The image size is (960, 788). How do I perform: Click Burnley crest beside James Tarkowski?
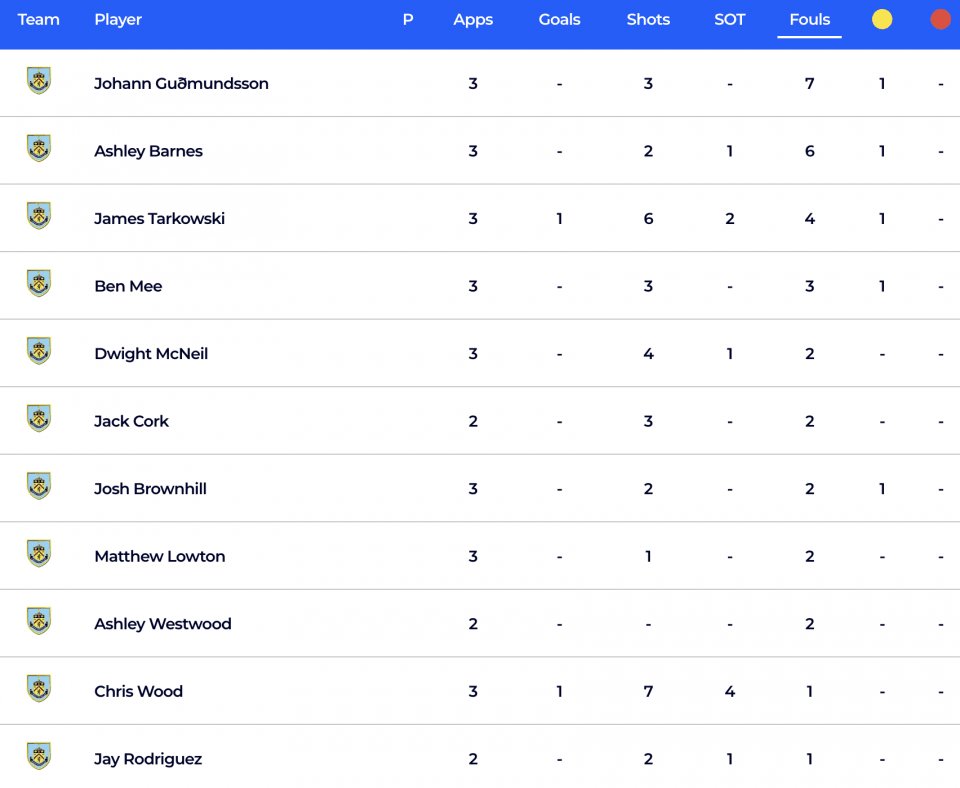[39, 216]
